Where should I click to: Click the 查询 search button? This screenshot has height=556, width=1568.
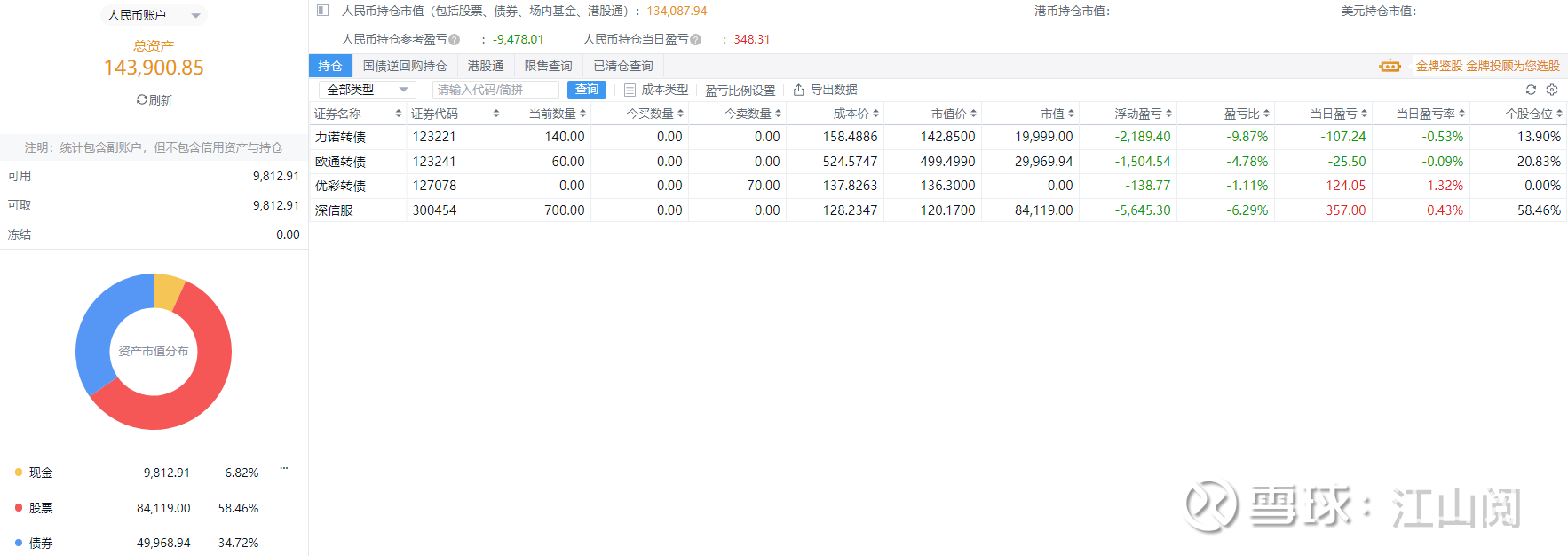587,90
